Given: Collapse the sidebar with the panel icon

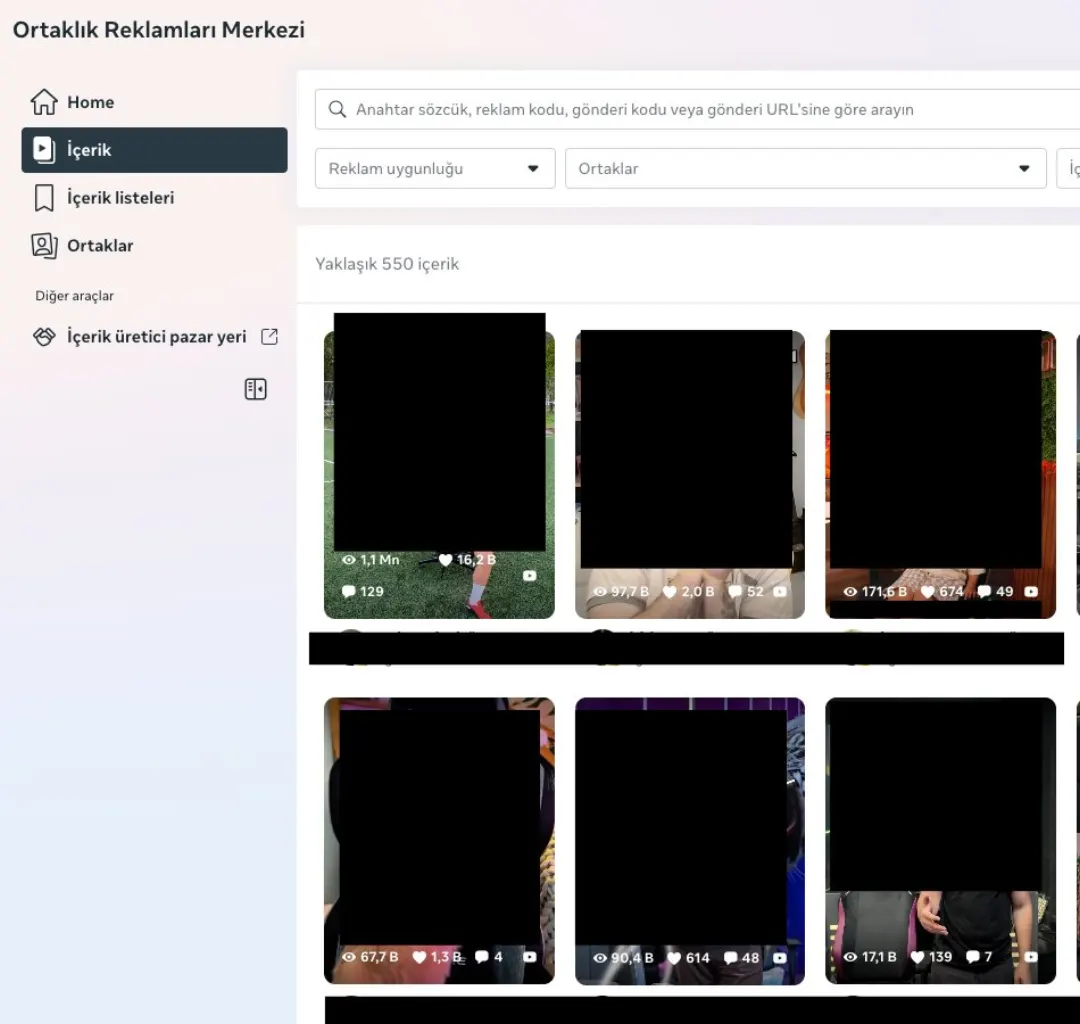Looking at the screenshot, I should [256, 389].
